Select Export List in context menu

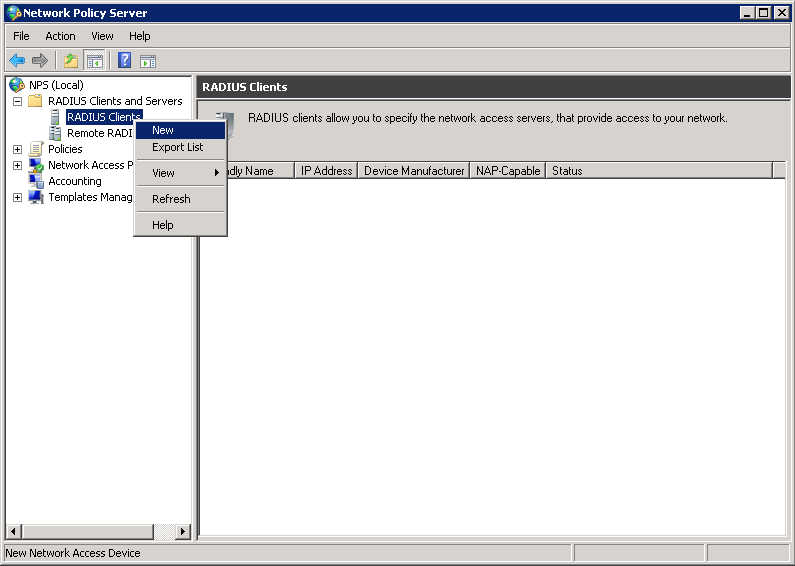(x=180, y=147)
